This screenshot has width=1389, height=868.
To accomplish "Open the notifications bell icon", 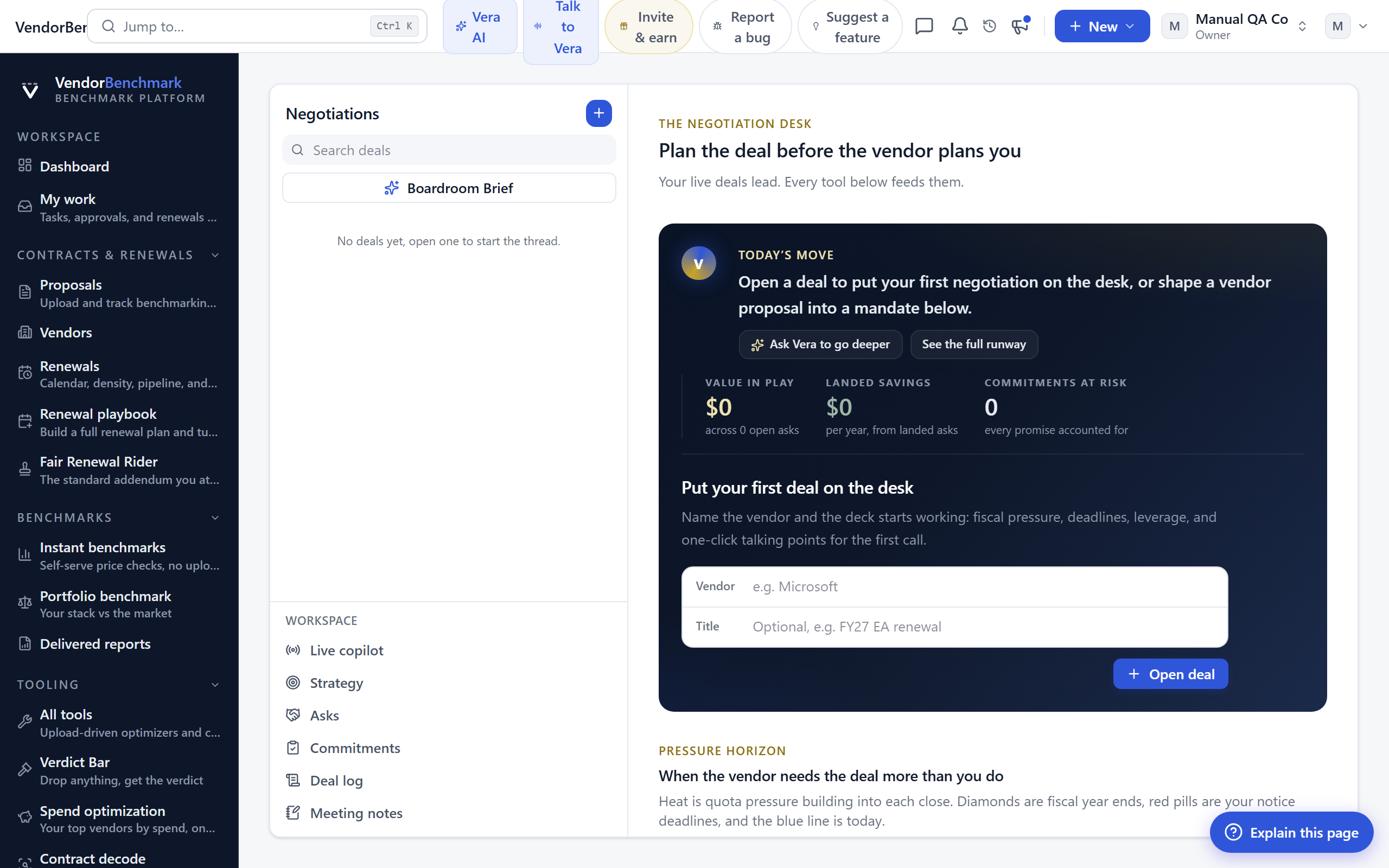I will [x=960, y=26].
